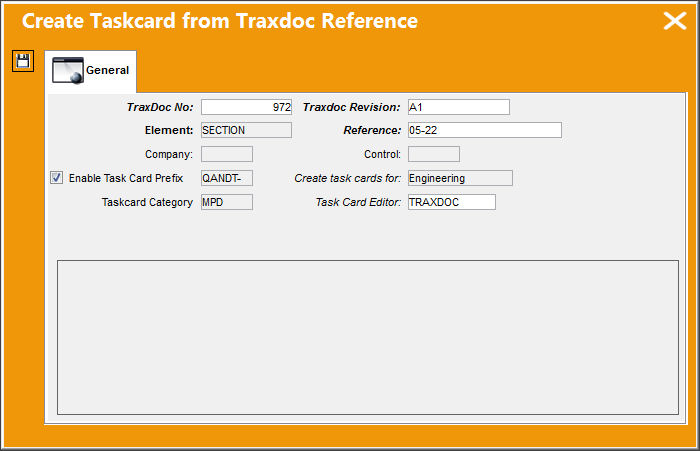Image resolution: width=700 pixels, height=451 pixels.
Task: Click the Task Card Editor: label
Action: click(358, 202)
